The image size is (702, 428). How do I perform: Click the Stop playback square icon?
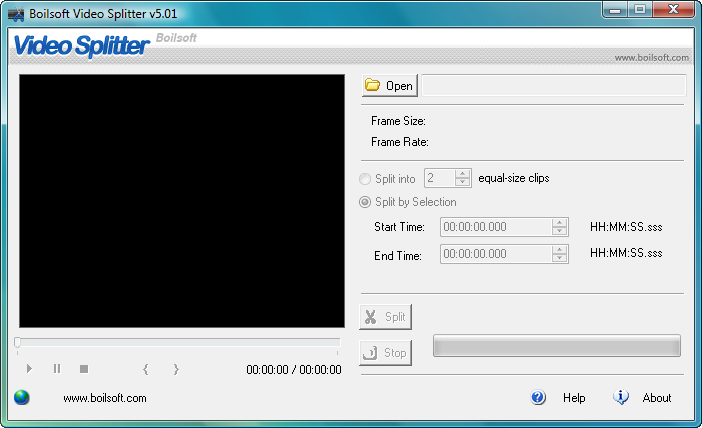[84, 369]
